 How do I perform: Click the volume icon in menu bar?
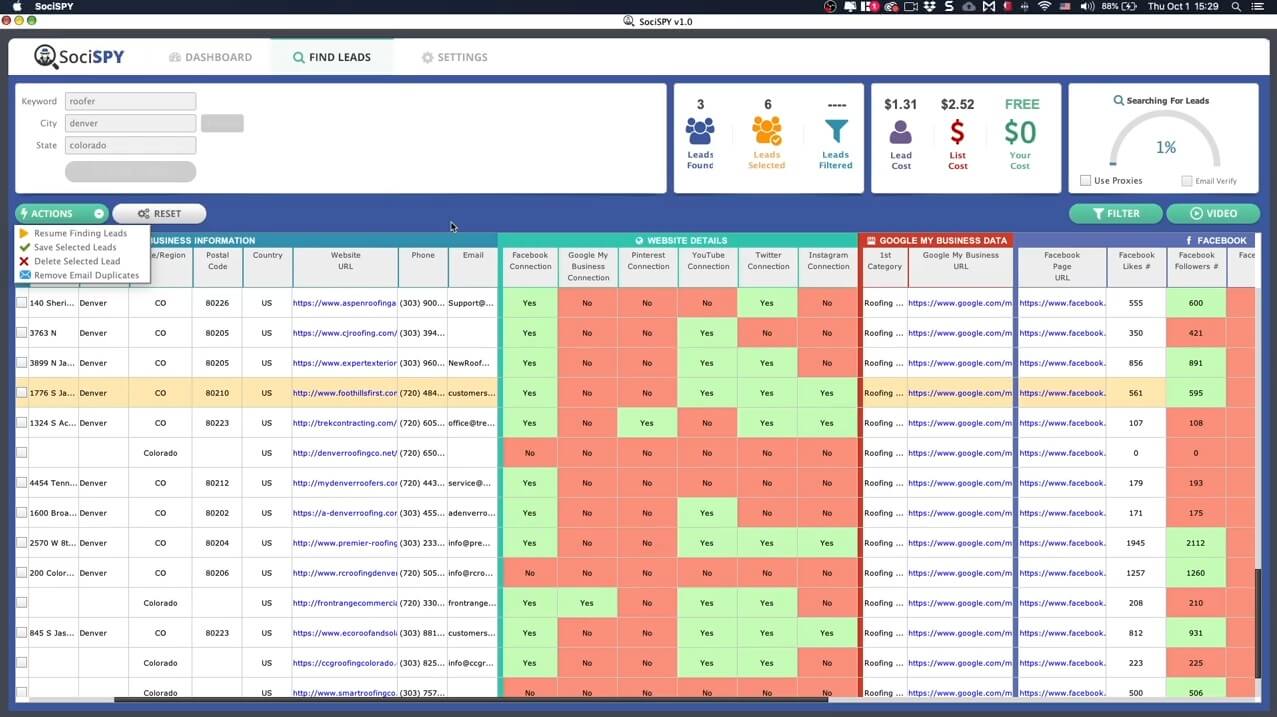[x=1086, y=7]
